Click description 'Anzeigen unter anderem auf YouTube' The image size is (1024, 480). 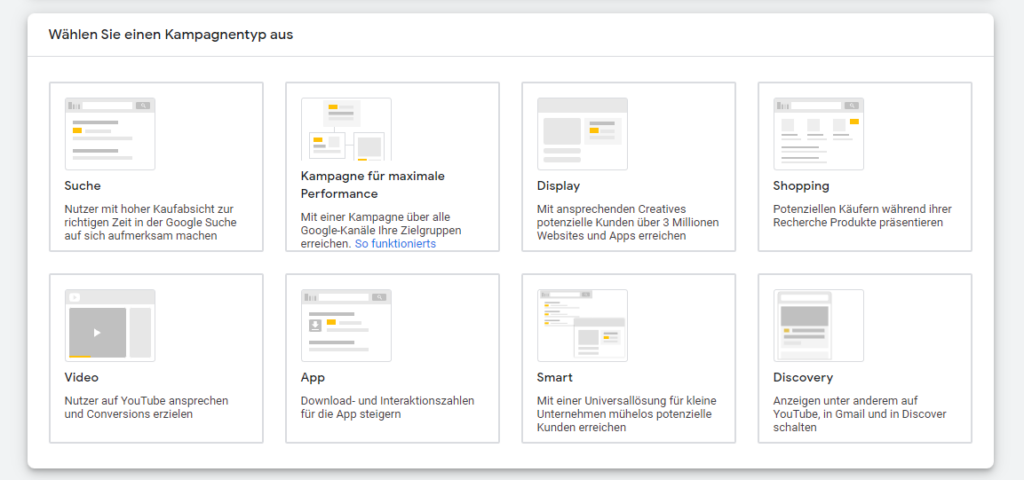(x=860, y=414)
